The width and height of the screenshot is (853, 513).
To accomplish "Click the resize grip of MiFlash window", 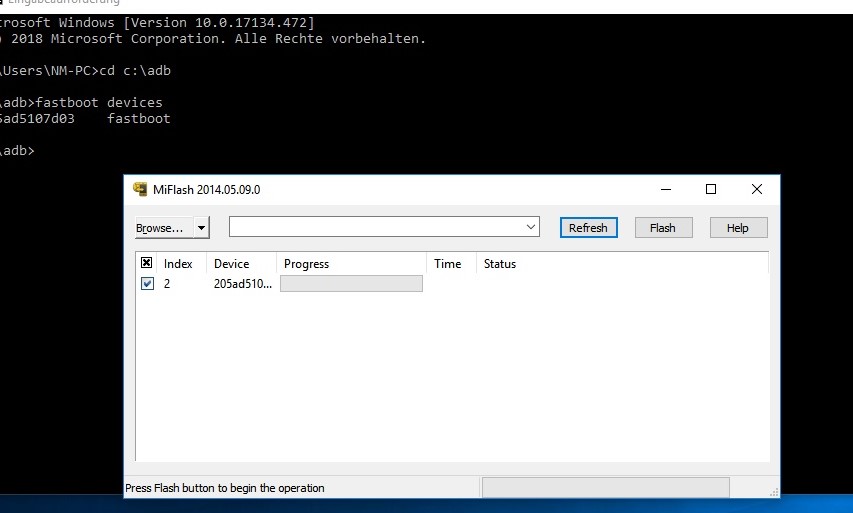I will pos(774,492).
